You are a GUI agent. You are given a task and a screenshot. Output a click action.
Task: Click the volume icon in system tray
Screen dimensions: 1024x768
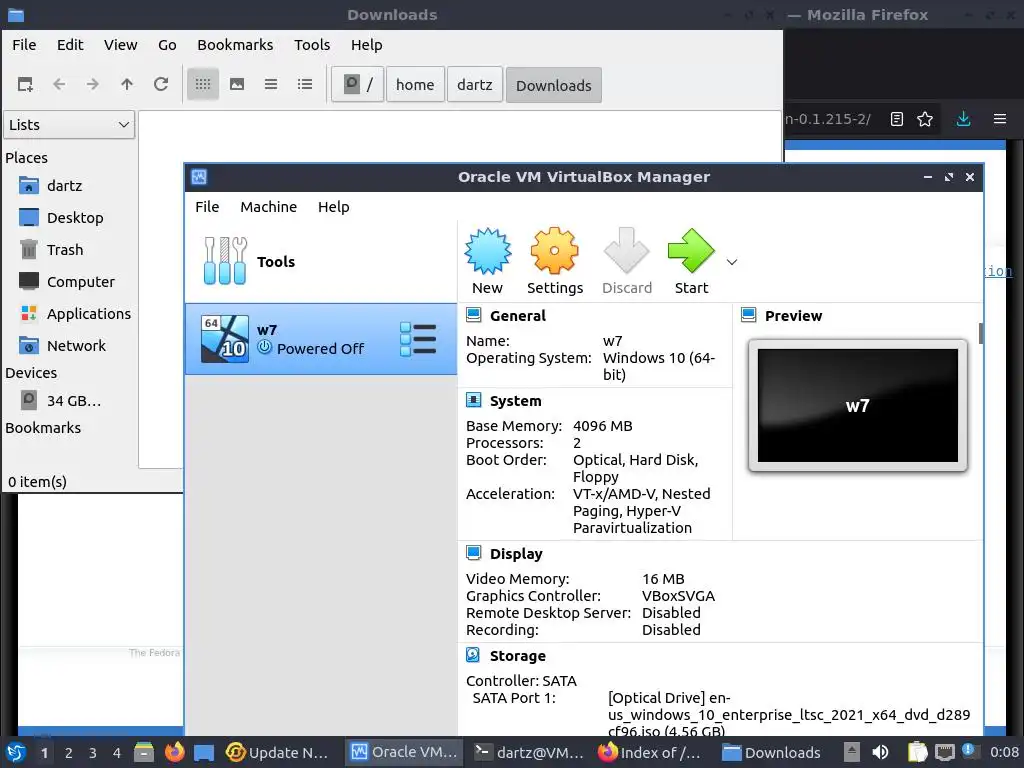coord(880,752)
